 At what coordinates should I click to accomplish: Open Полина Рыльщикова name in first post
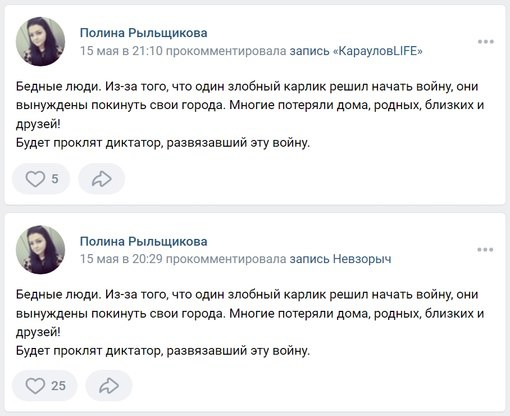tap(143, 33)
